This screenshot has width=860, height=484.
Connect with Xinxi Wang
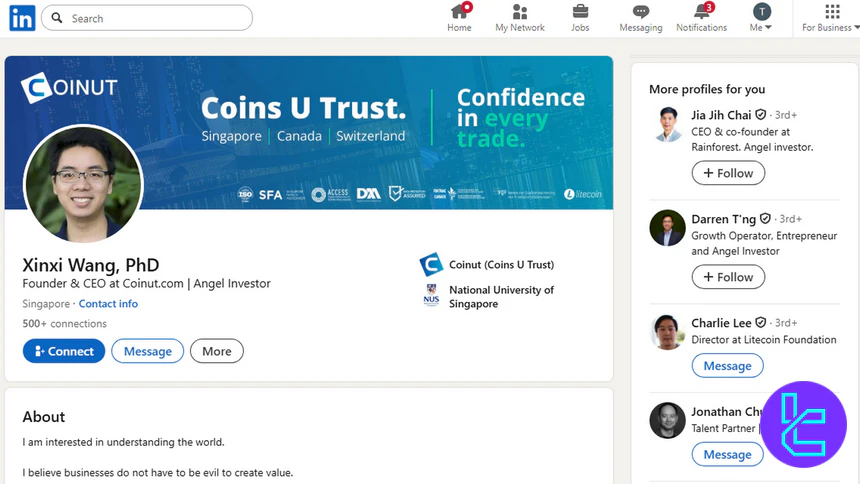pos(64,351)
